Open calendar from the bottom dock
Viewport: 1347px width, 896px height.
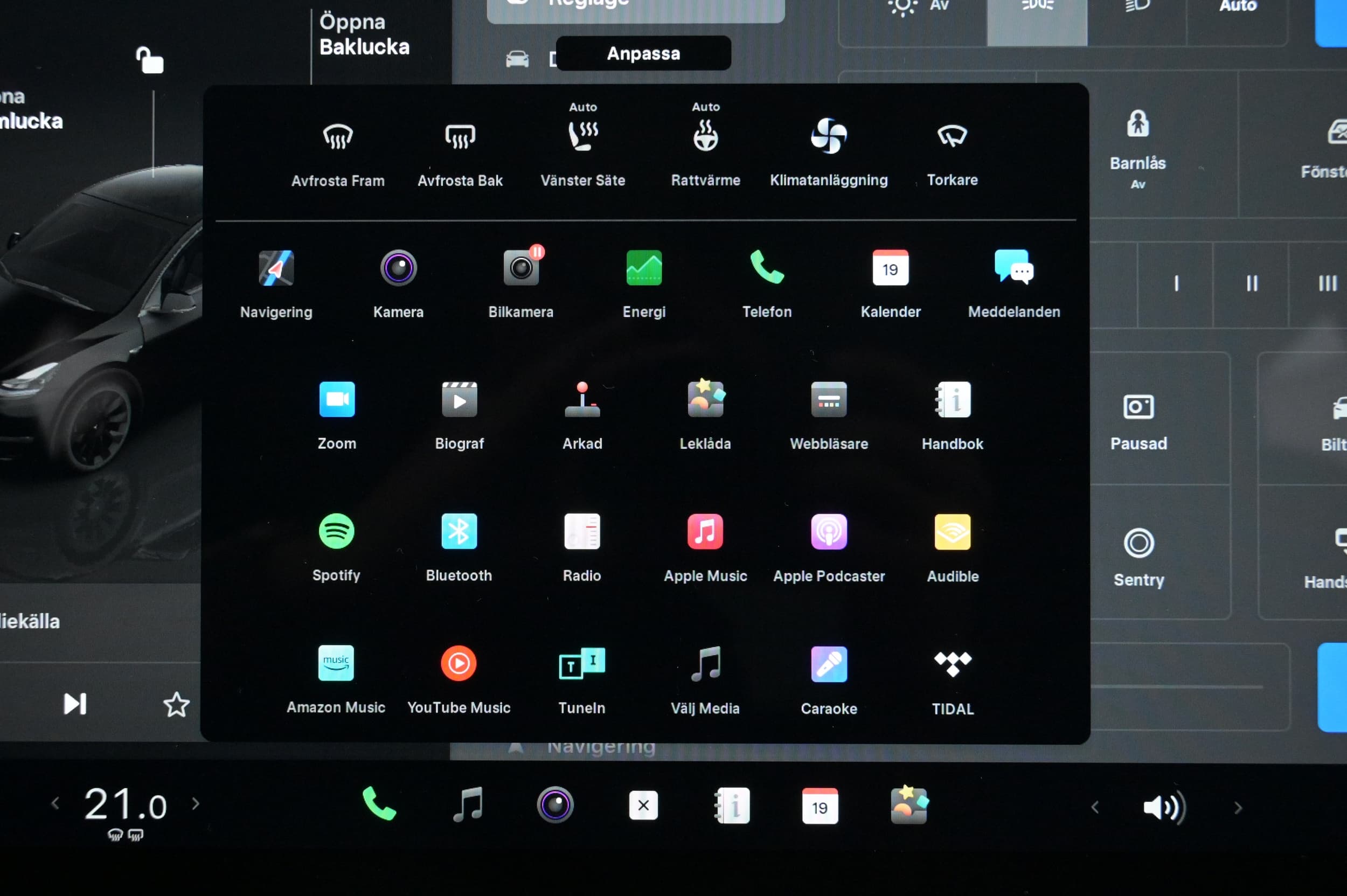point(820,805)
